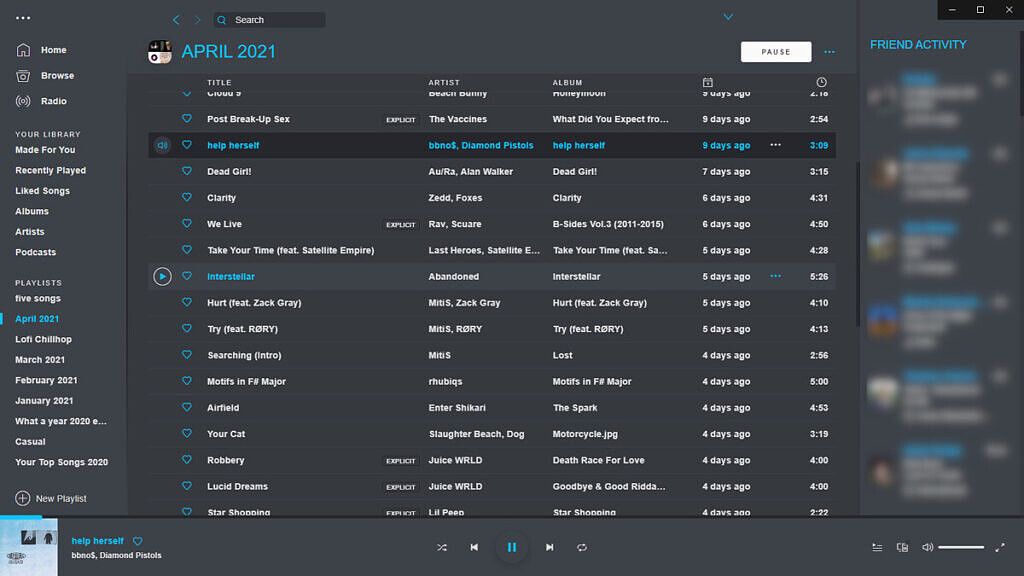The image size is (1024, 576).
Task: Toggle heart for Interstellar track
Action: (187, 276)
